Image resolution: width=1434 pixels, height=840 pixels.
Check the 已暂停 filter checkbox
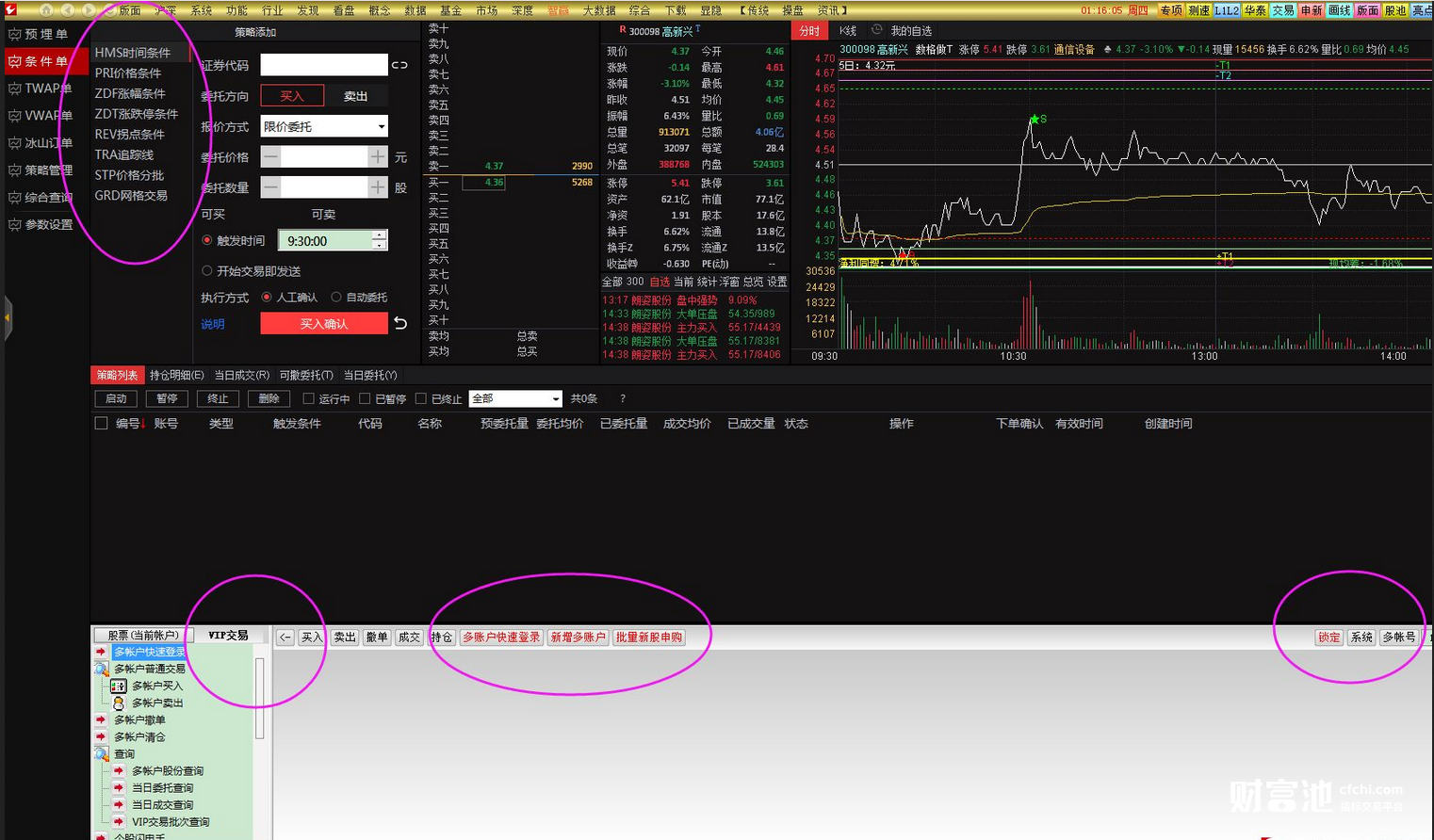click(365, 399)
